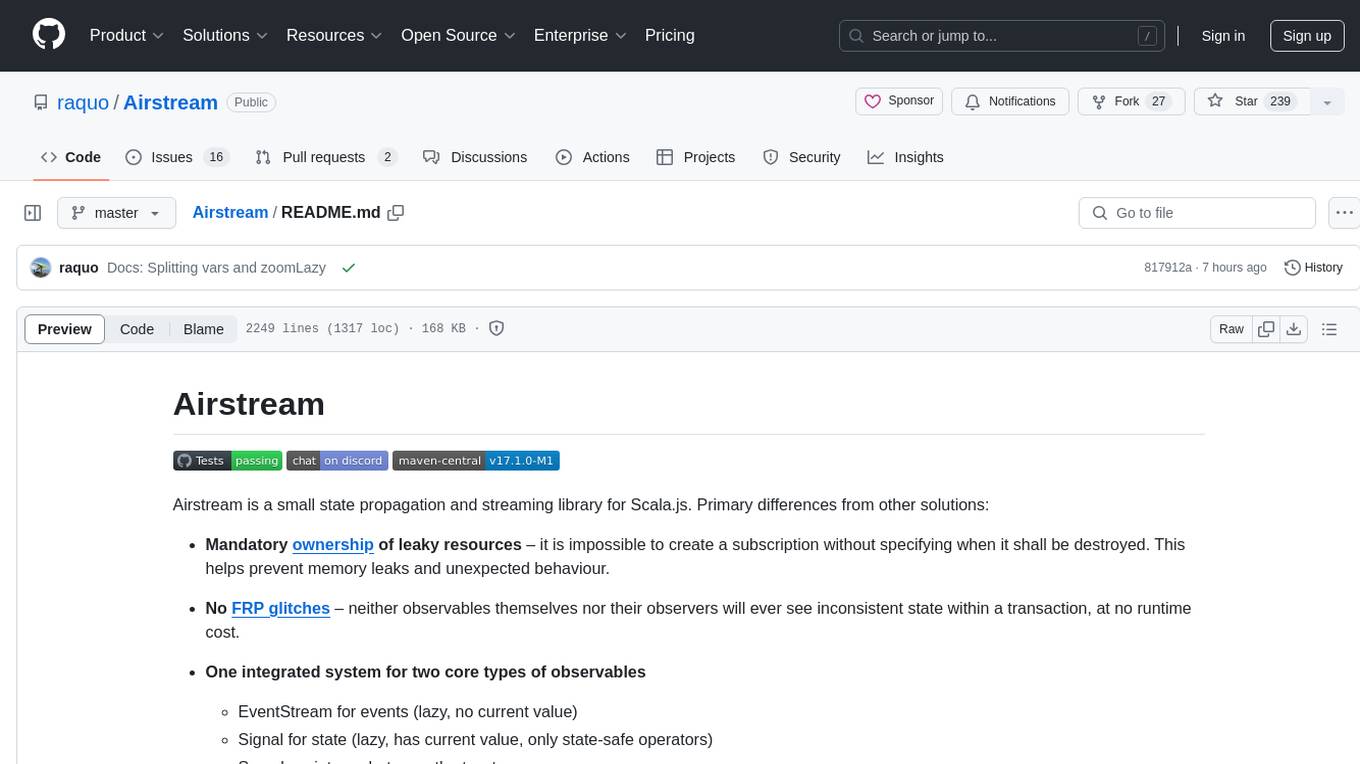Open Notifications settings

click(x=1010, y=101)
